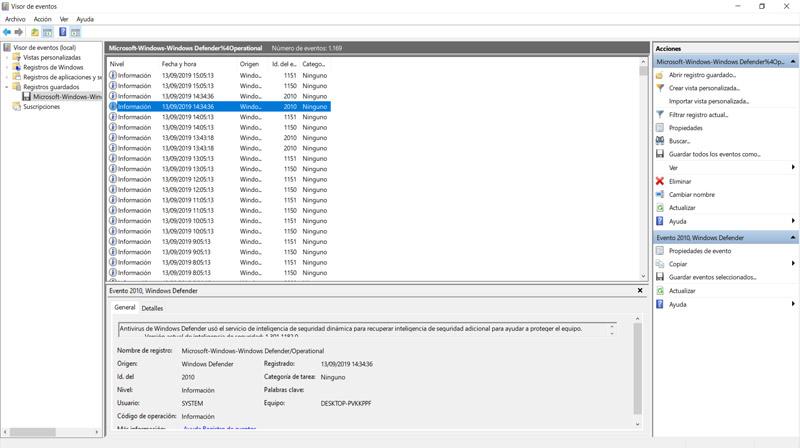Open log 'Propiedades' action
The image size is (800, 448).
(x=686, y=128)
